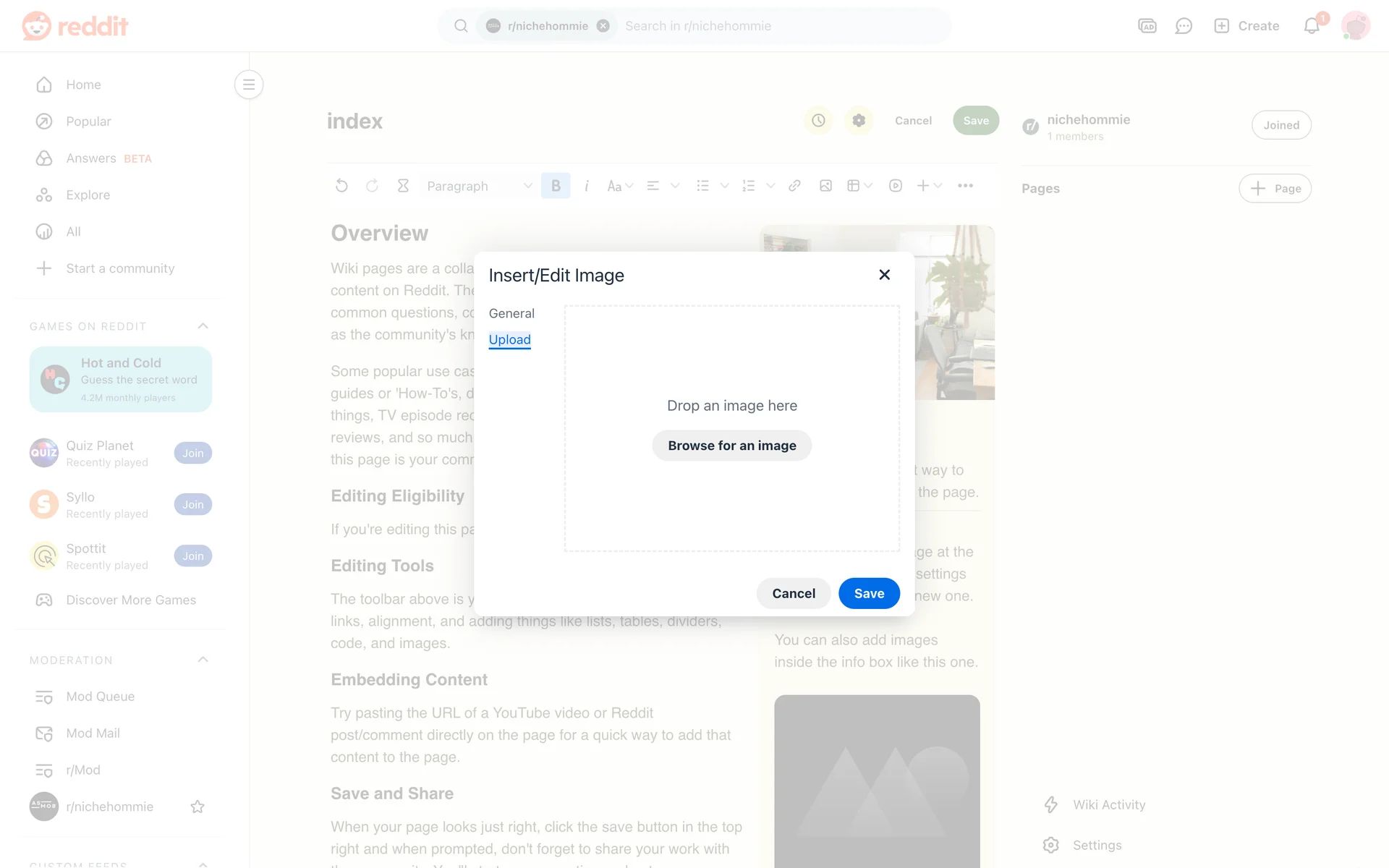The height and width of the screenshot is (868, 1389).
Task: Click the embed video icon
Action: 896,186
